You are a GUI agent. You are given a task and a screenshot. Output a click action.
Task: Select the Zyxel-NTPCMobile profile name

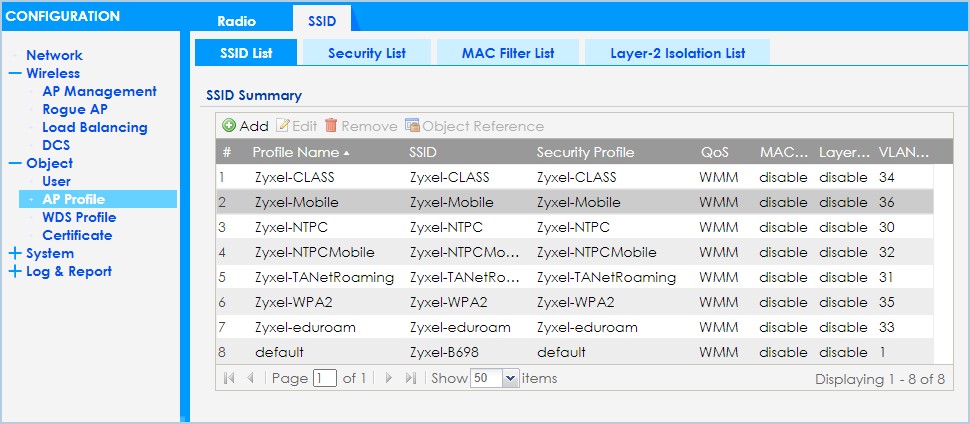tap(314, 253)
